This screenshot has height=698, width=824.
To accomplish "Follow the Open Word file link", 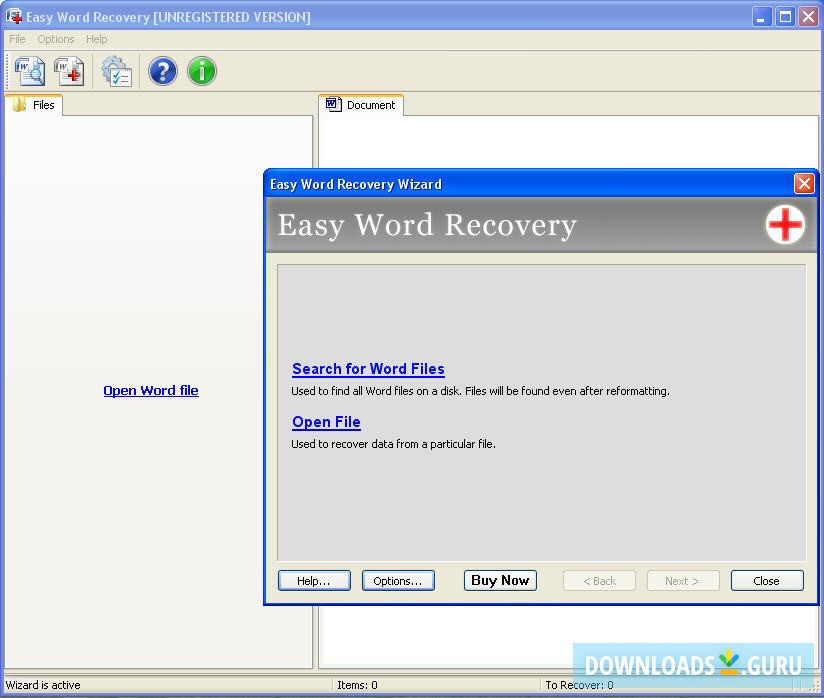I will click(151, 391).
